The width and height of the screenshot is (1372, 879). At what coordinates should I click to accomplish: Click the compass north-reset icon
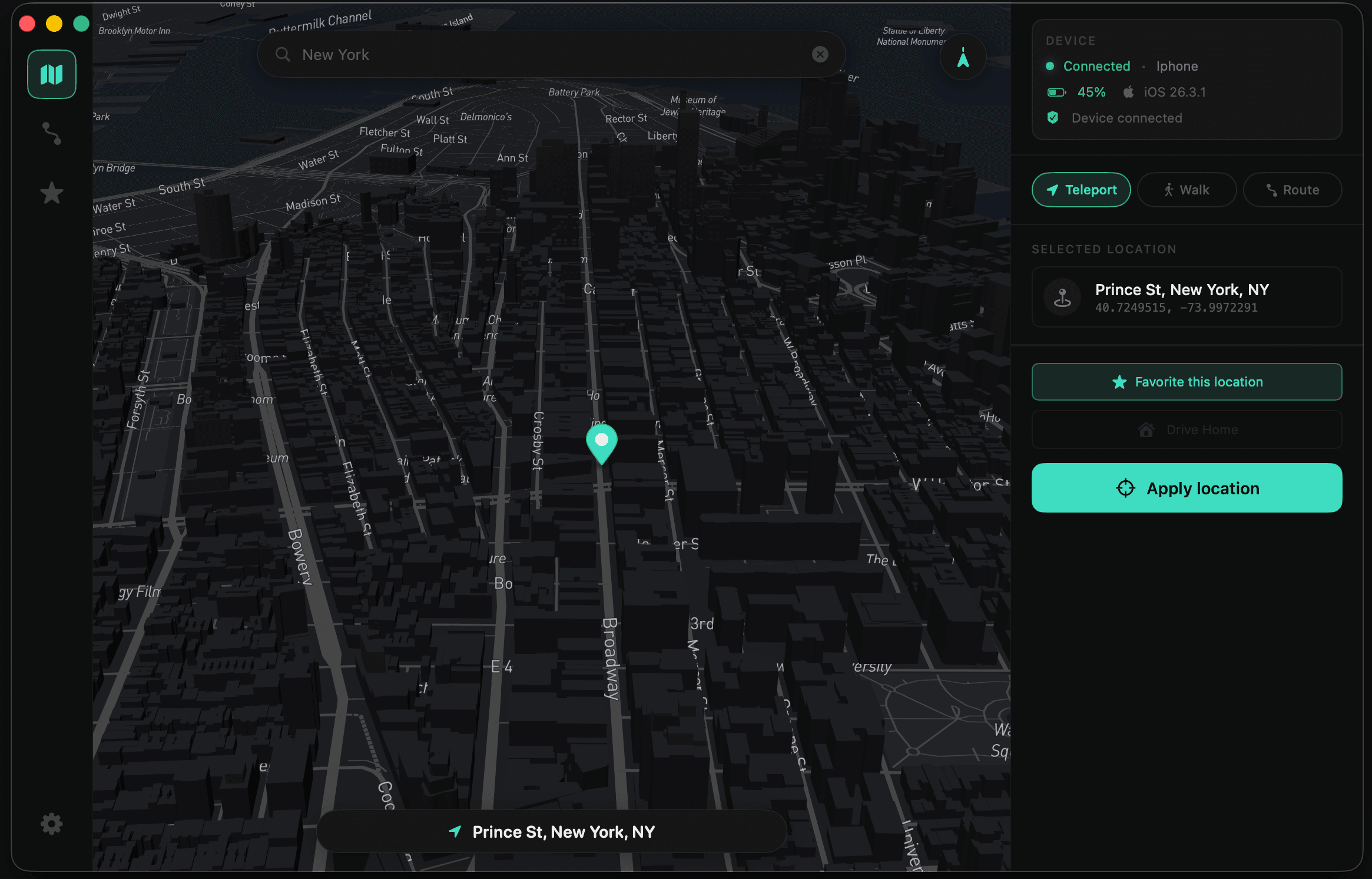point(963,57)
